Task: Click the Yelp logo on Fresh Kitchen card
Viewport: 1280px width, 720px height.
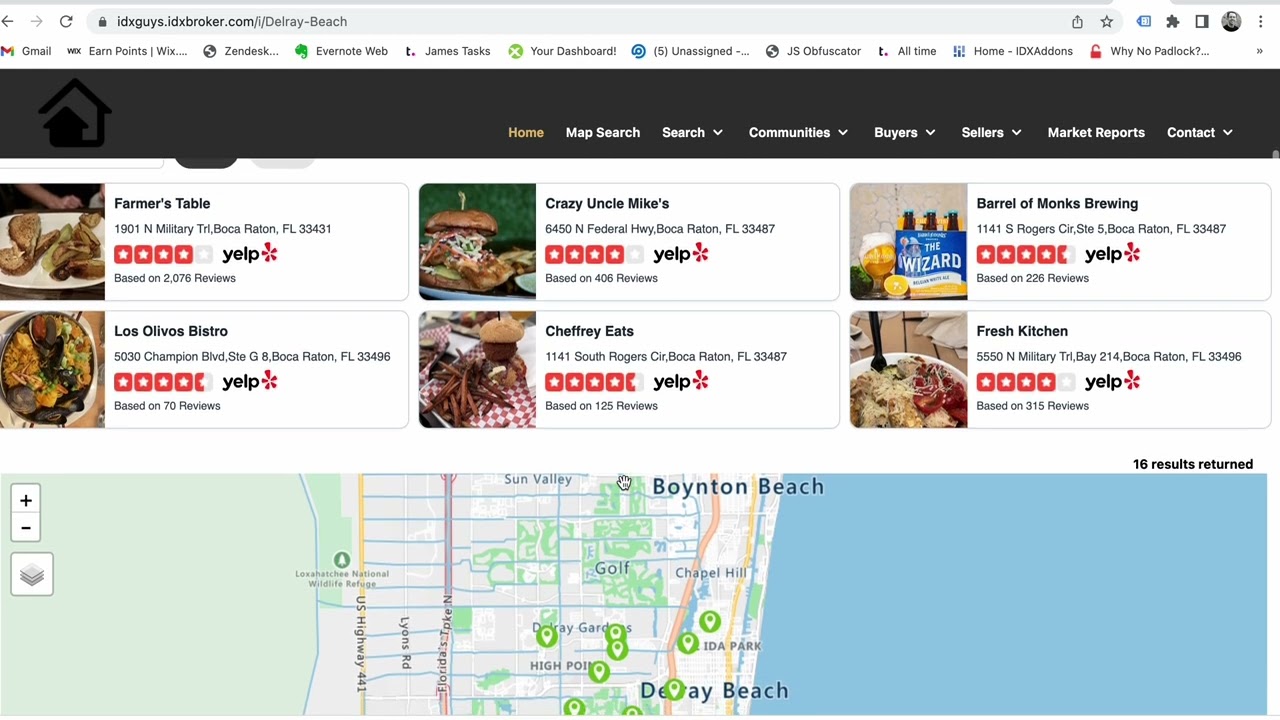Action: (x=1112, y=382)
